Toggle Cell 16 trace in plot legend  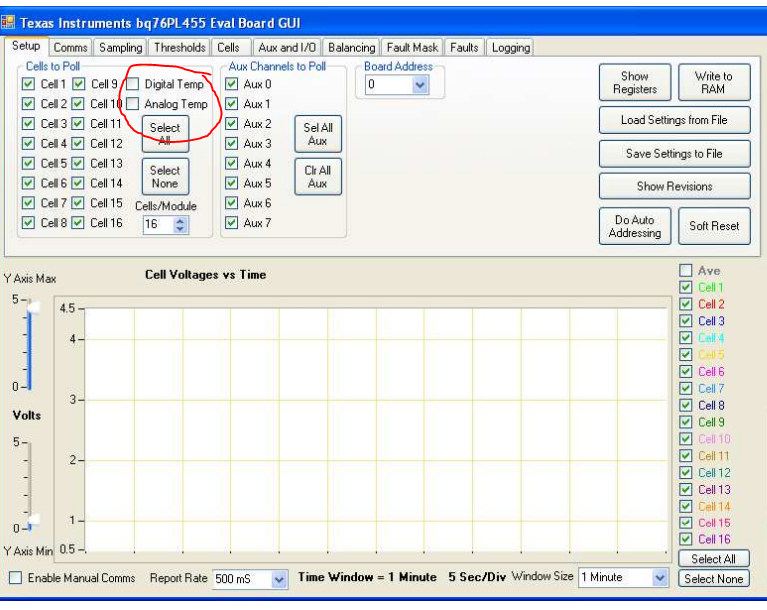pyautogui.click(x=686, y=539)
